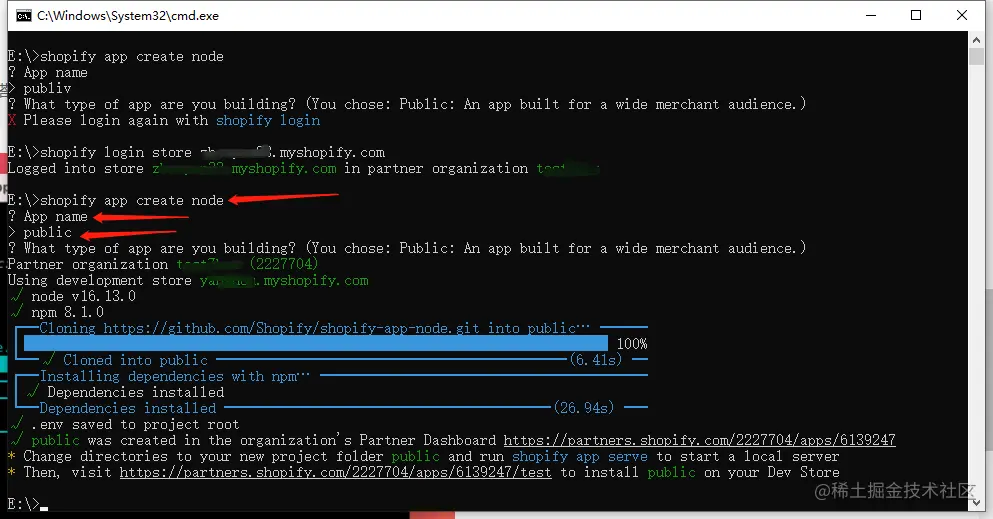Screen dimensions: 993x519
Task: Click the 'Logged into store' line
Action: click(x=303, y=168)
